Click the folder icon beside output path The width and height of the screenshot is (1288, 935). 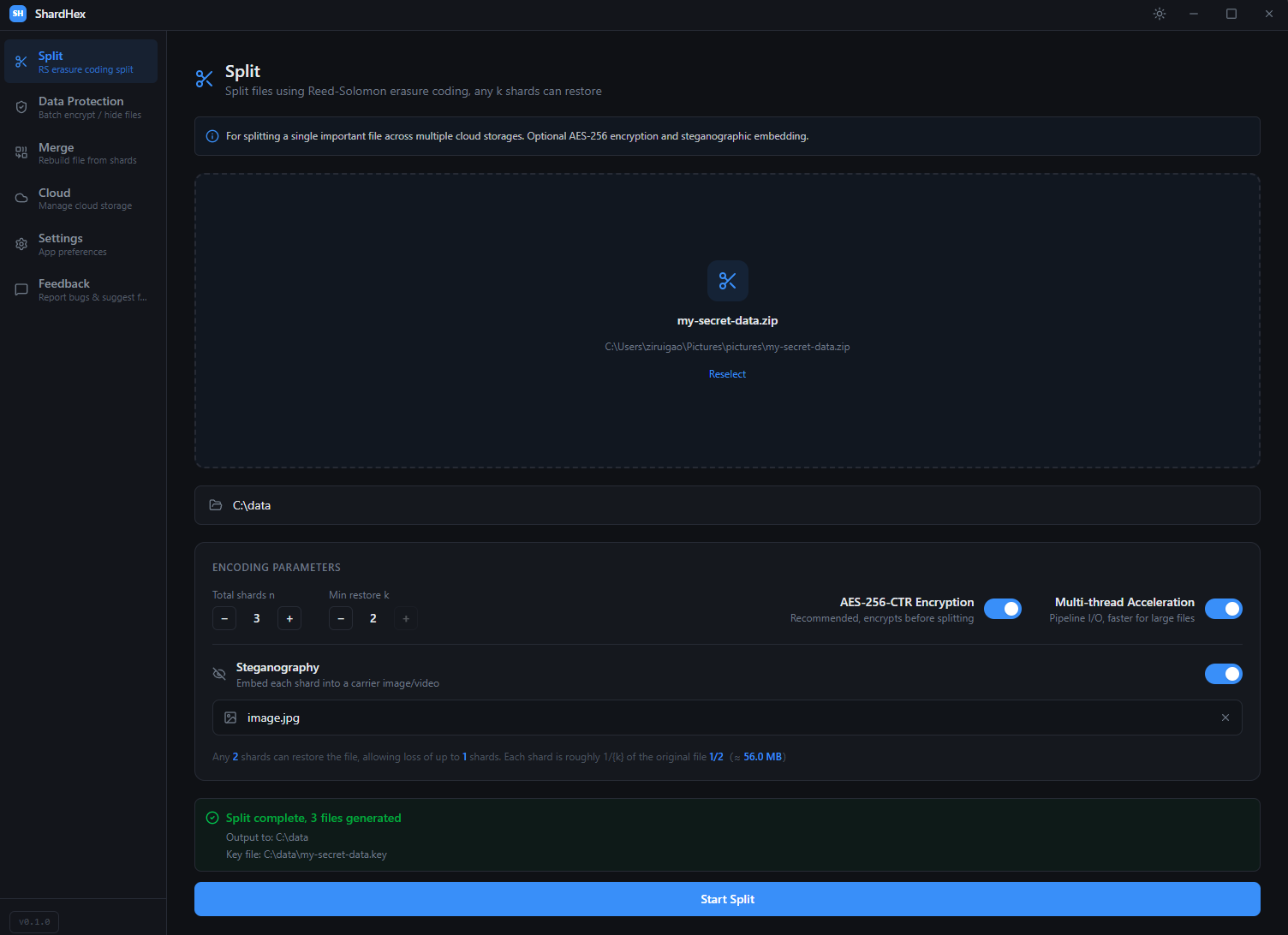tap(216, 505)
